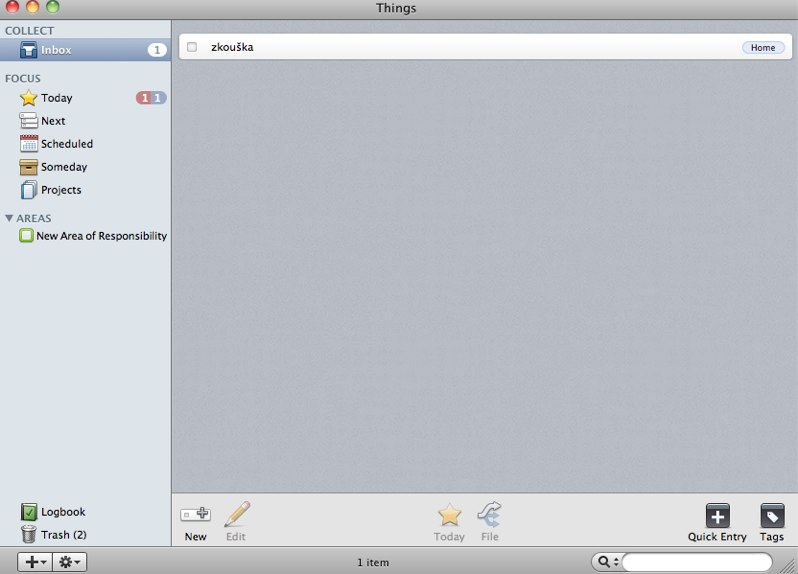Click the File toolbar icon
This screenshot has width=798, height=574.
[490, 522]
